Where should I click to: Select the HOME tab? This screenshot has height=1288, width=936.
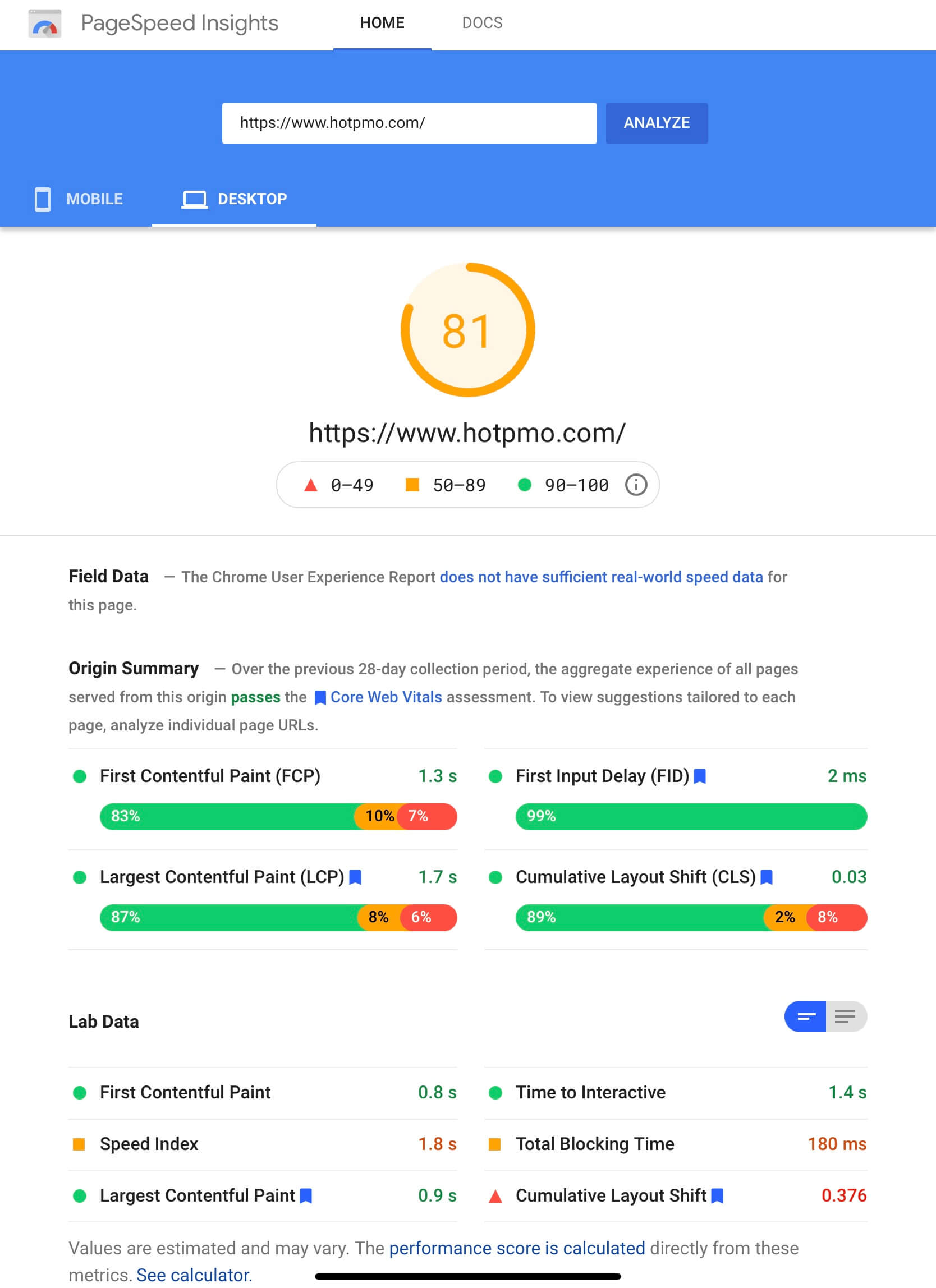tap(382, 22)
